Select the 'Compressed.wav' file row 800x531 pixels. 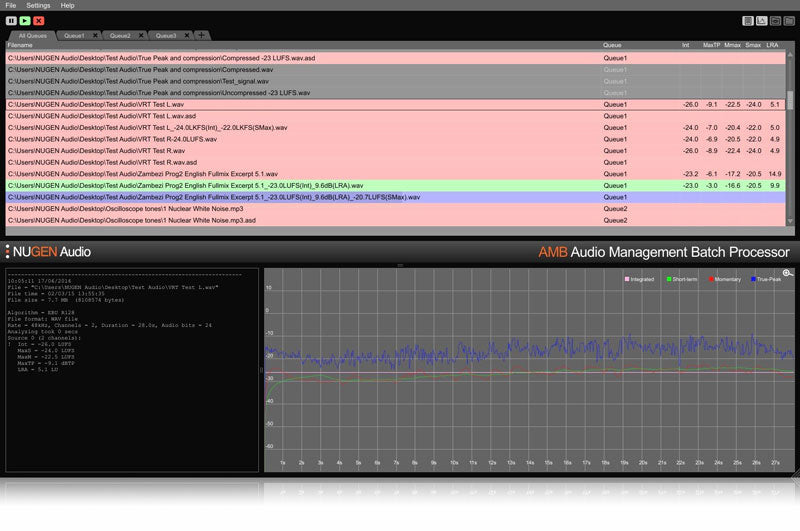point(395,70)
